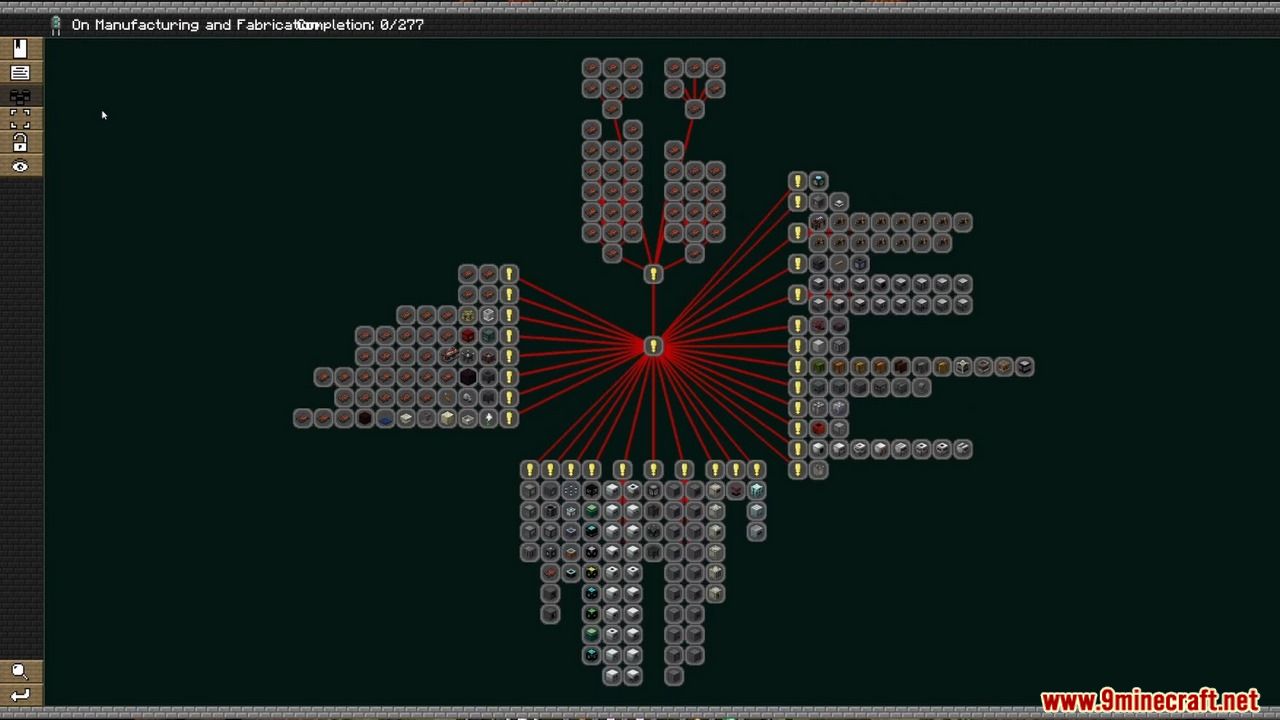Select the far-left end node of left cluster
The height and width of the screenshot is (720, 1280).
coord(303,418)
